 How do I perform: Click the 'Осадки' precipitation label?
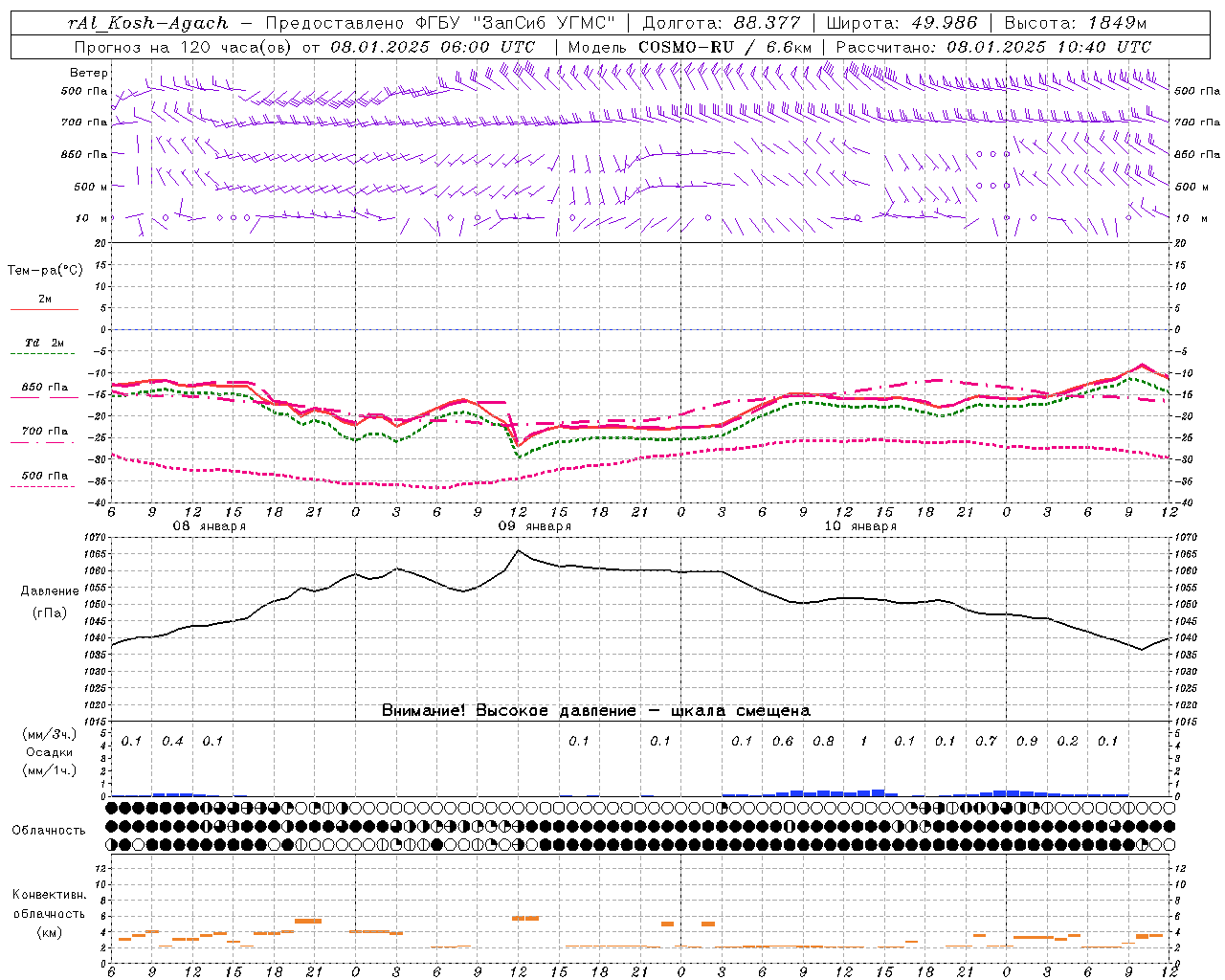50,752
